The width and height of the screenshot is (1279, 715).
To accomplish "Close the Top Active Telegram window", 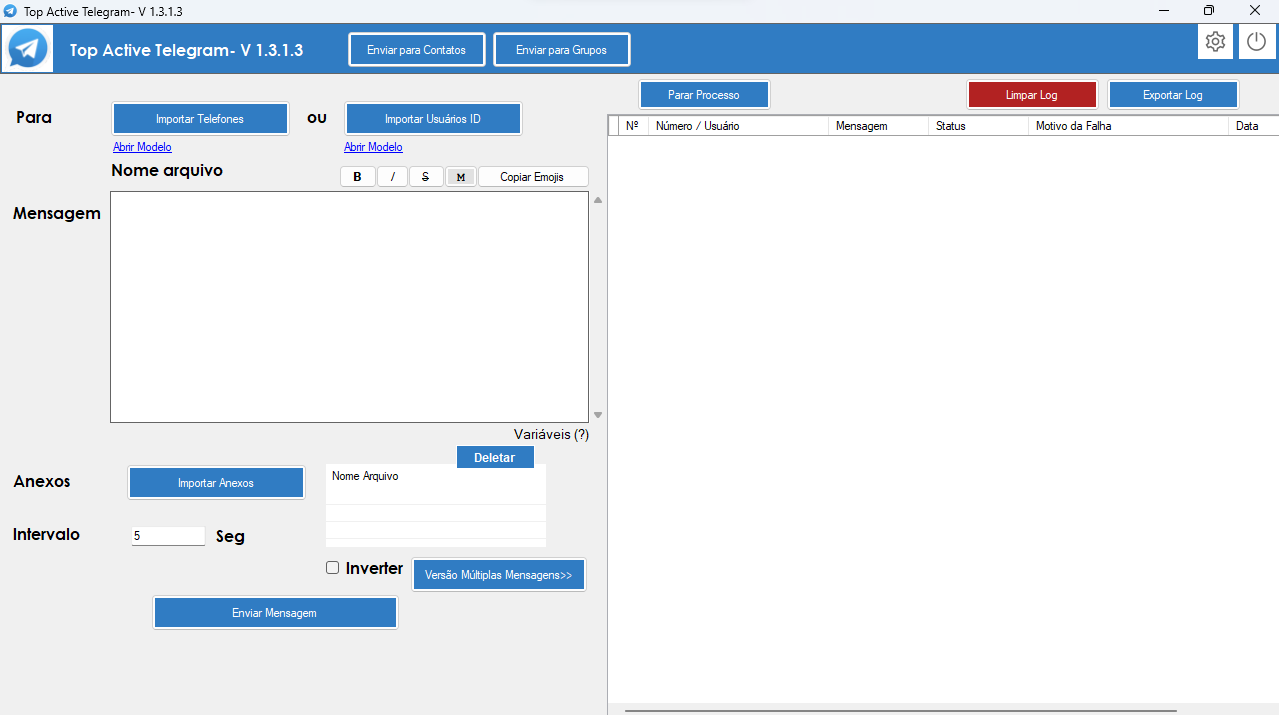I will point(1255,11).
